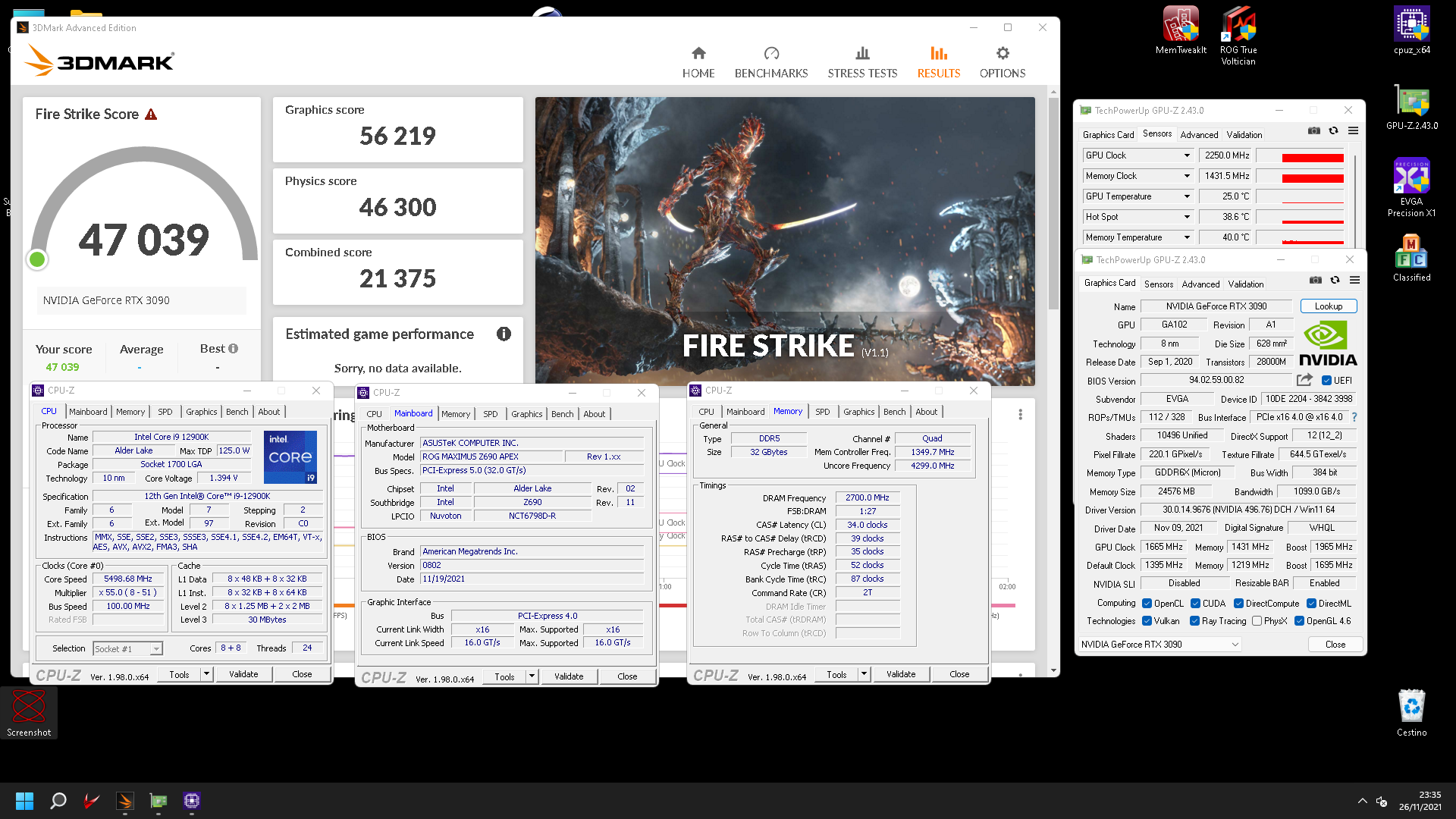This screenshot has width=1456, height=819.
Task: Toggle the CUDA checkbox
Action: click(1195, 604)
